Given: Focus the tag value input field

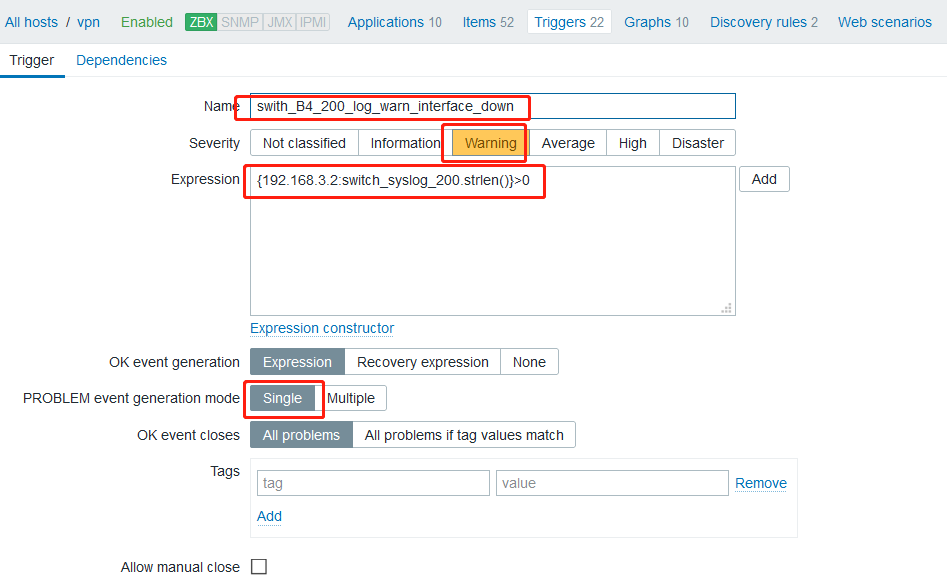Looking at the screenshot, I should 612,484.
